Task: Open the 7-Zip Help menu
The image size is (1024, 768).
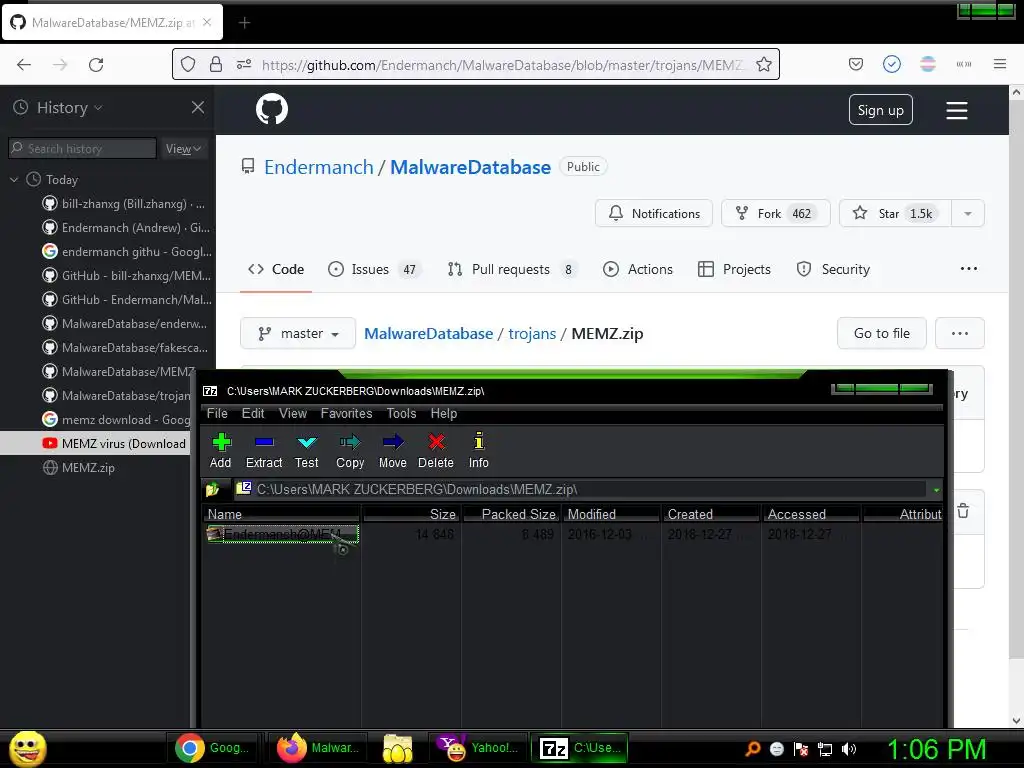Action: tap(443, 413)
